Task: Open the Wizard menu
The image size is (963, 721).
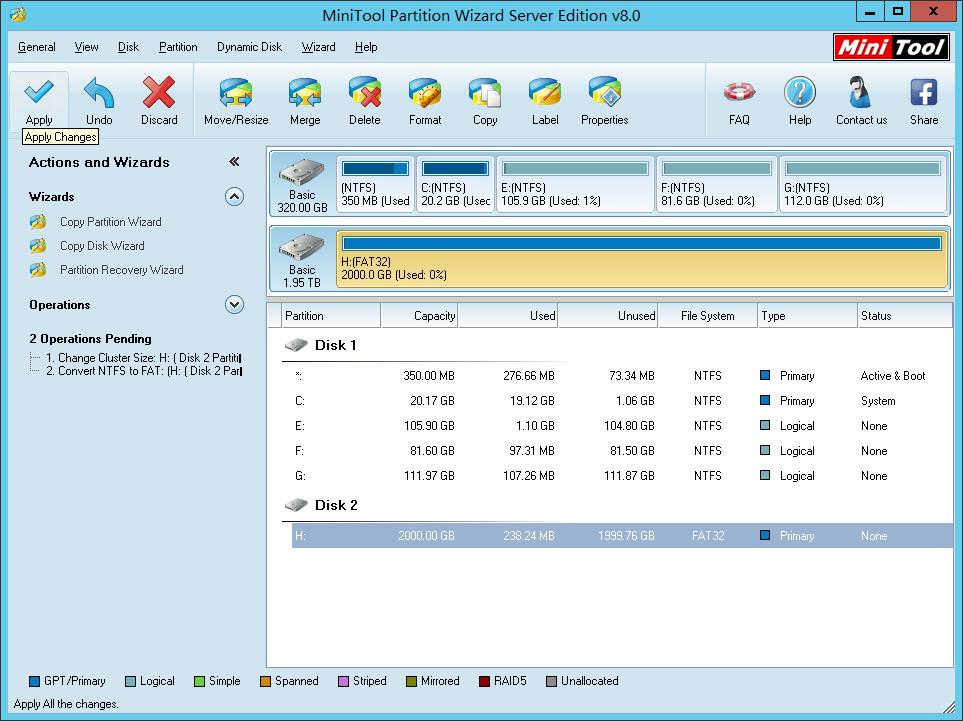Action: (x=318, y=47)
